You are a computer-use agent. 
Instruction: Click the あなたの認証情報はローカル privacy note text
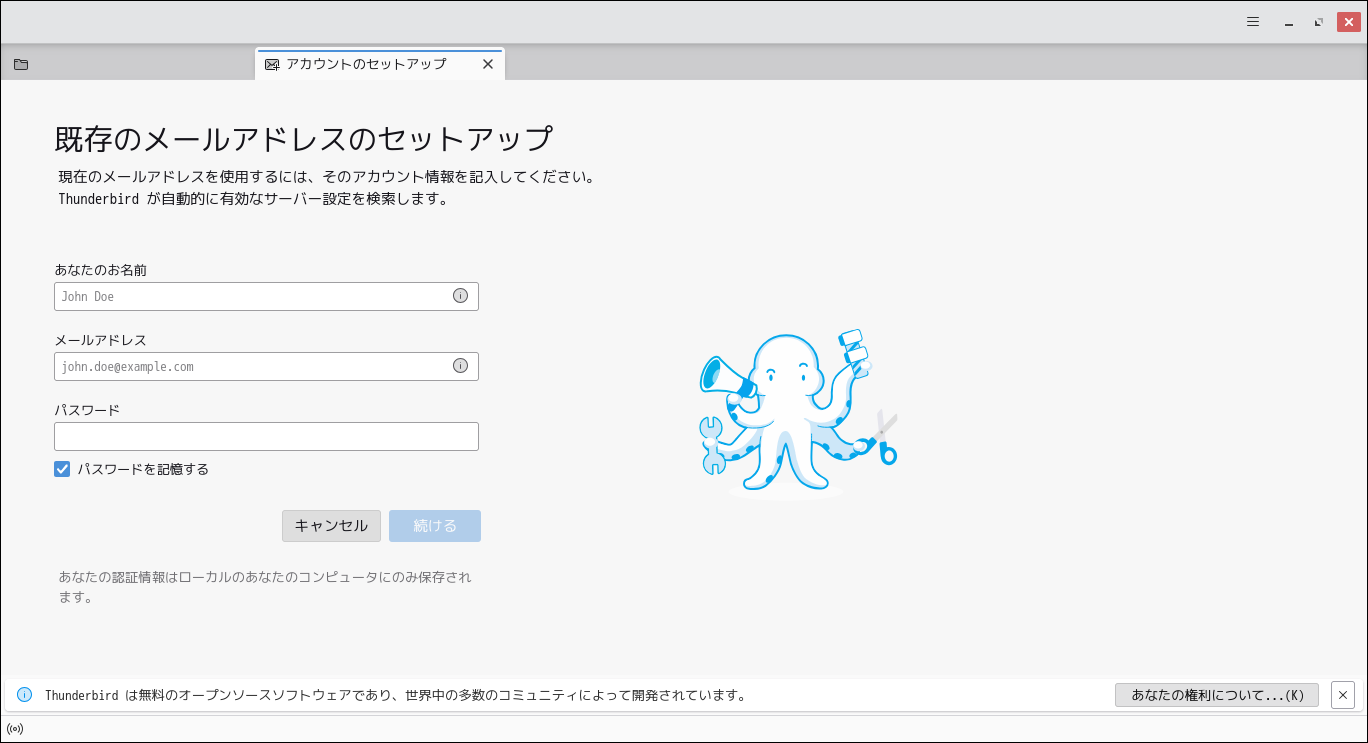265,587
